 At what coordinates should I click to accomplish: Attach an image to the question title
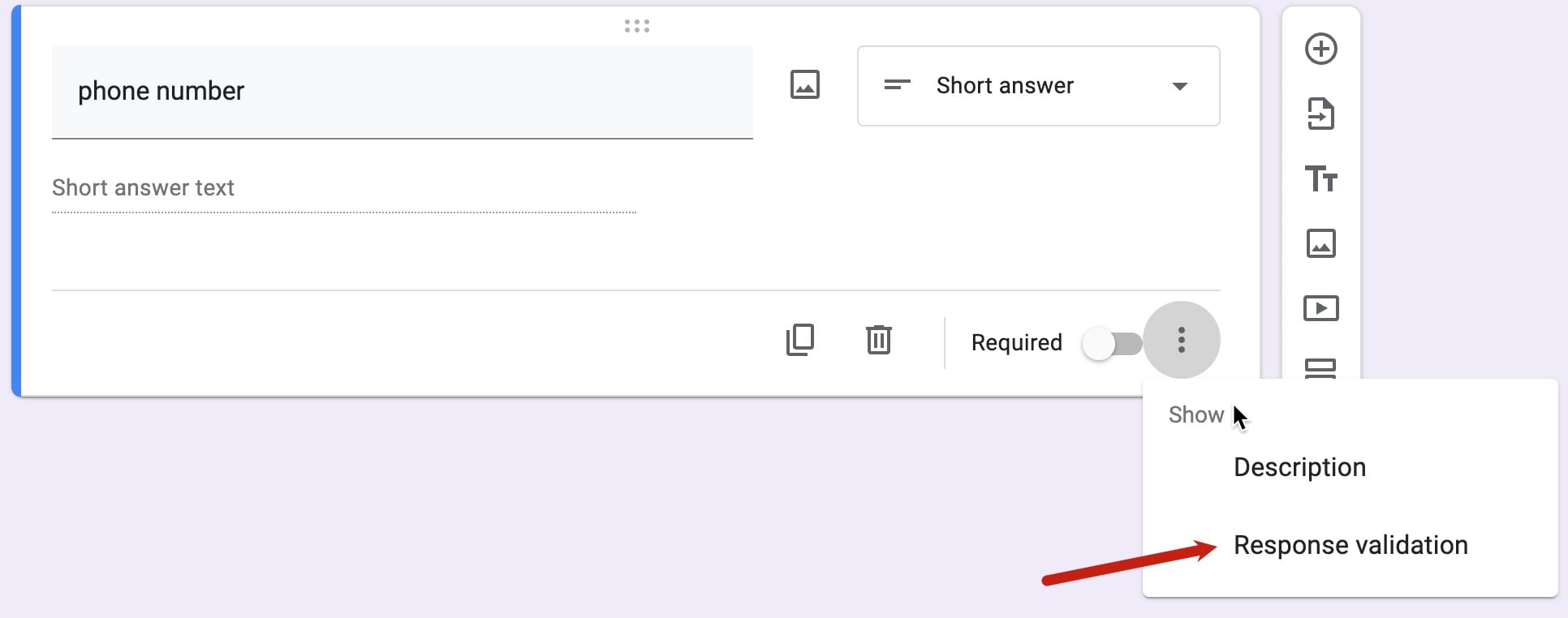tap(804, 84)
